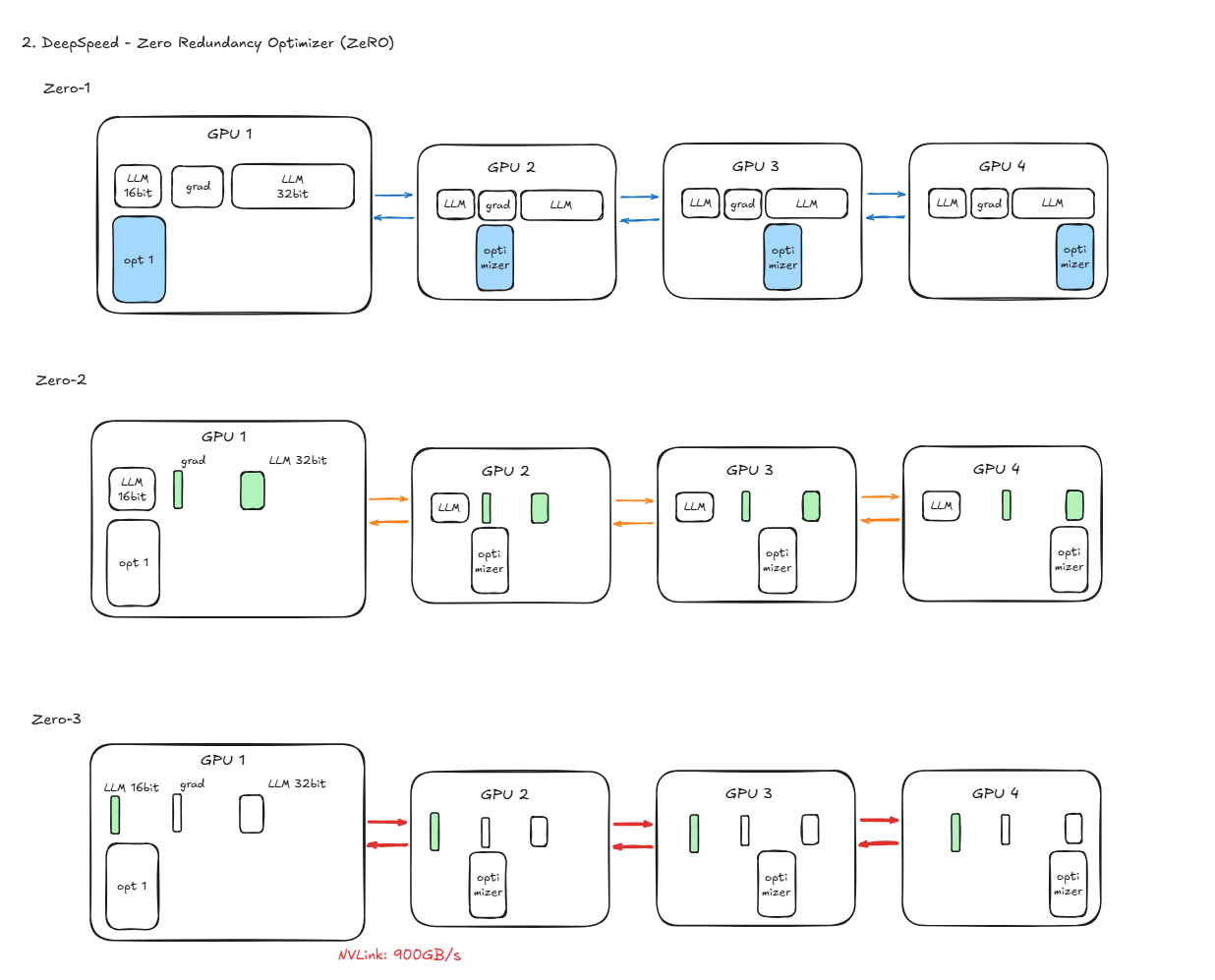Select the LLM 32bit box in Zero-1 GPU 1
Screen dimensions: 1215x980
coord(293,186)
